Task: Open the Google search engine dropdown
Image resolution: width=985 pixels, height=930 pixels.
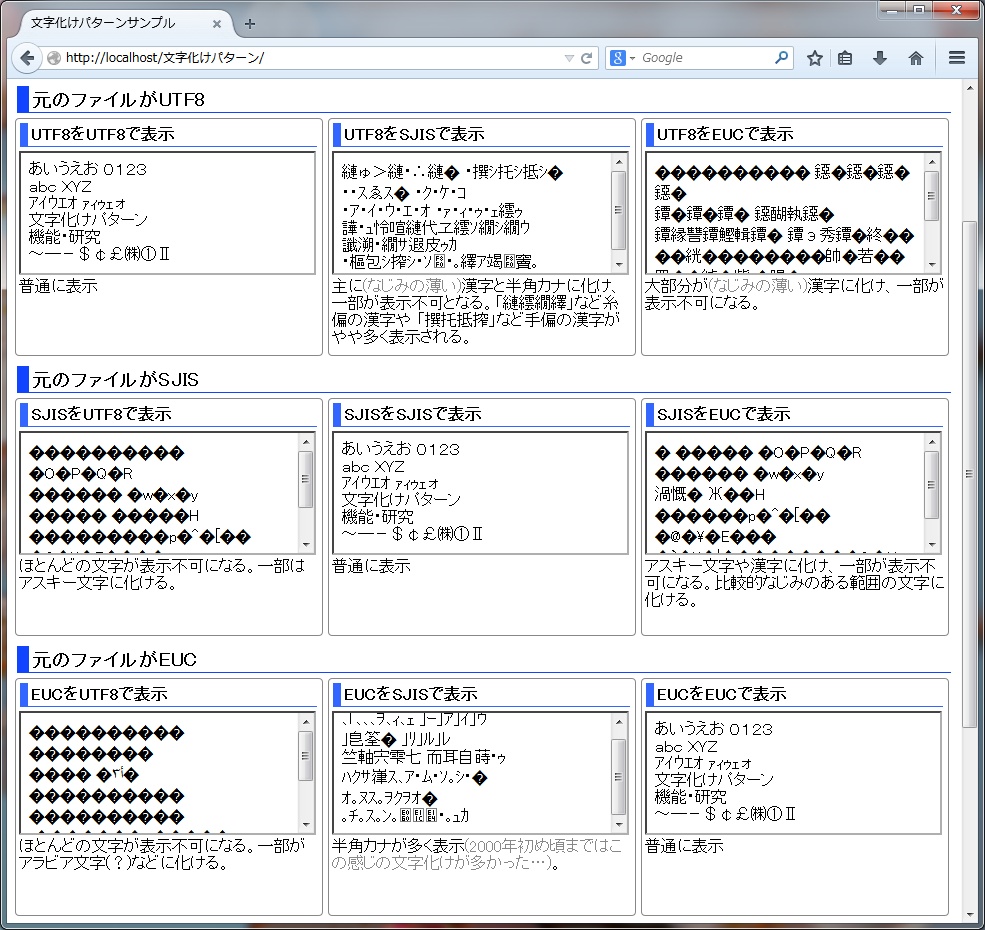Action: [x=624, y=58]
